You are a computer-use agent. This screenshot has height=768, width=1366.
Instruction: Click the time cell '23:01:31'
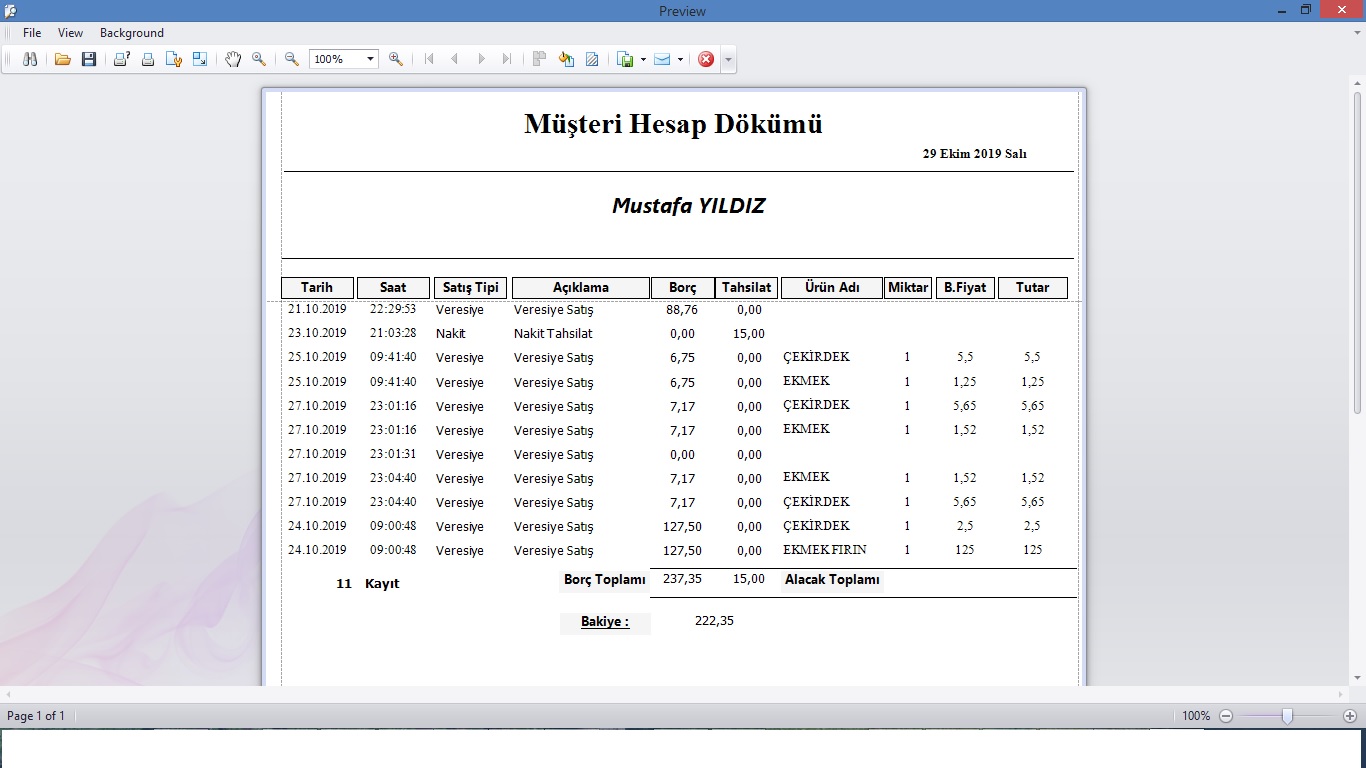tap(393, 454)
